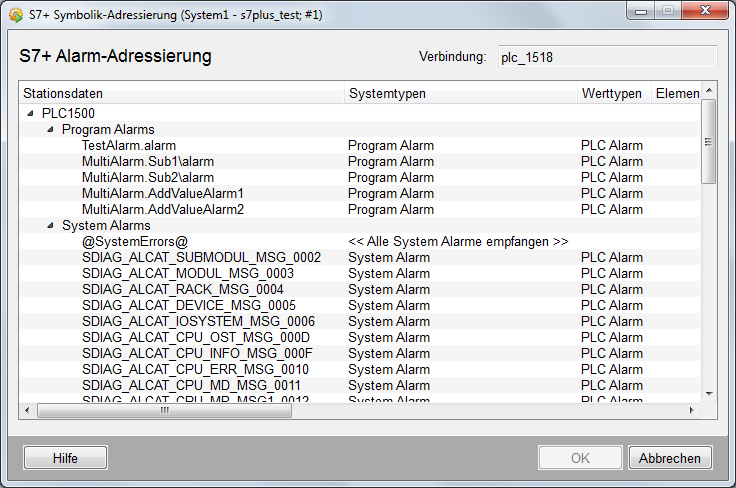Click the horizontal scrollbar right arrow

pos(691,410)
